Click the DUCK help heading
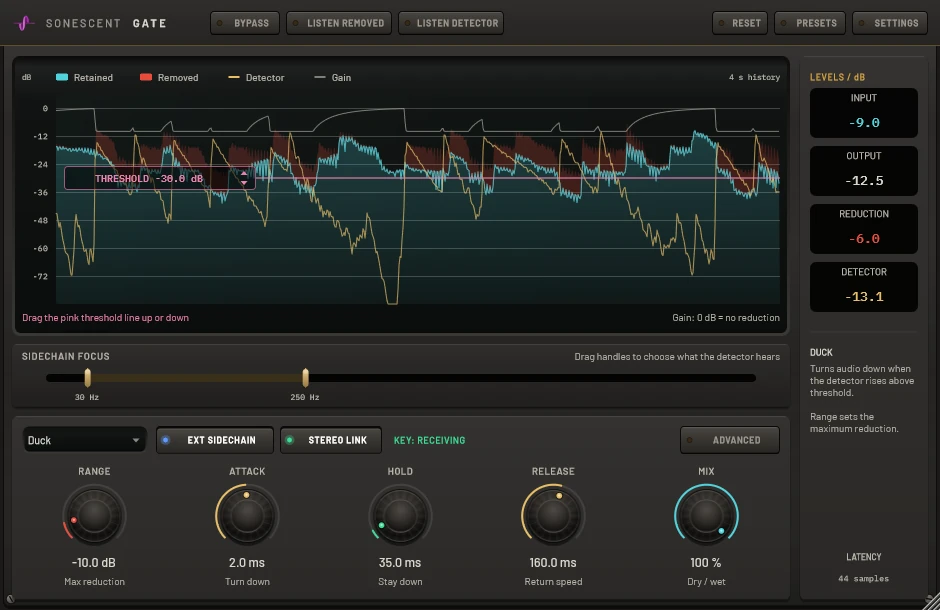Screen dimensions: 940x610 coord(821,352)
